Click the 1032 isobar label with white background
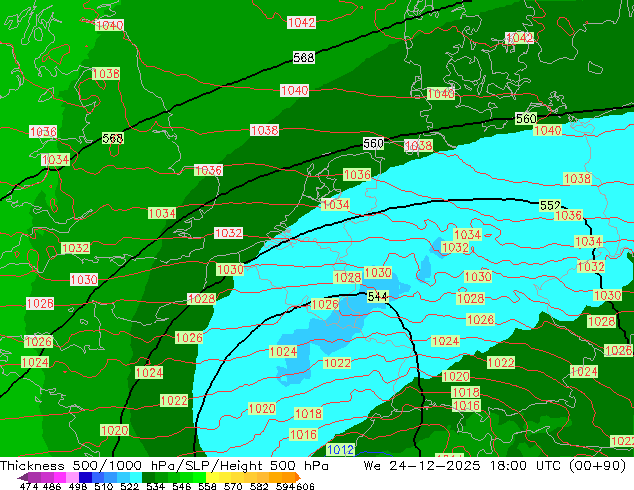The image size is (634, 490). [x=228, y=233]
